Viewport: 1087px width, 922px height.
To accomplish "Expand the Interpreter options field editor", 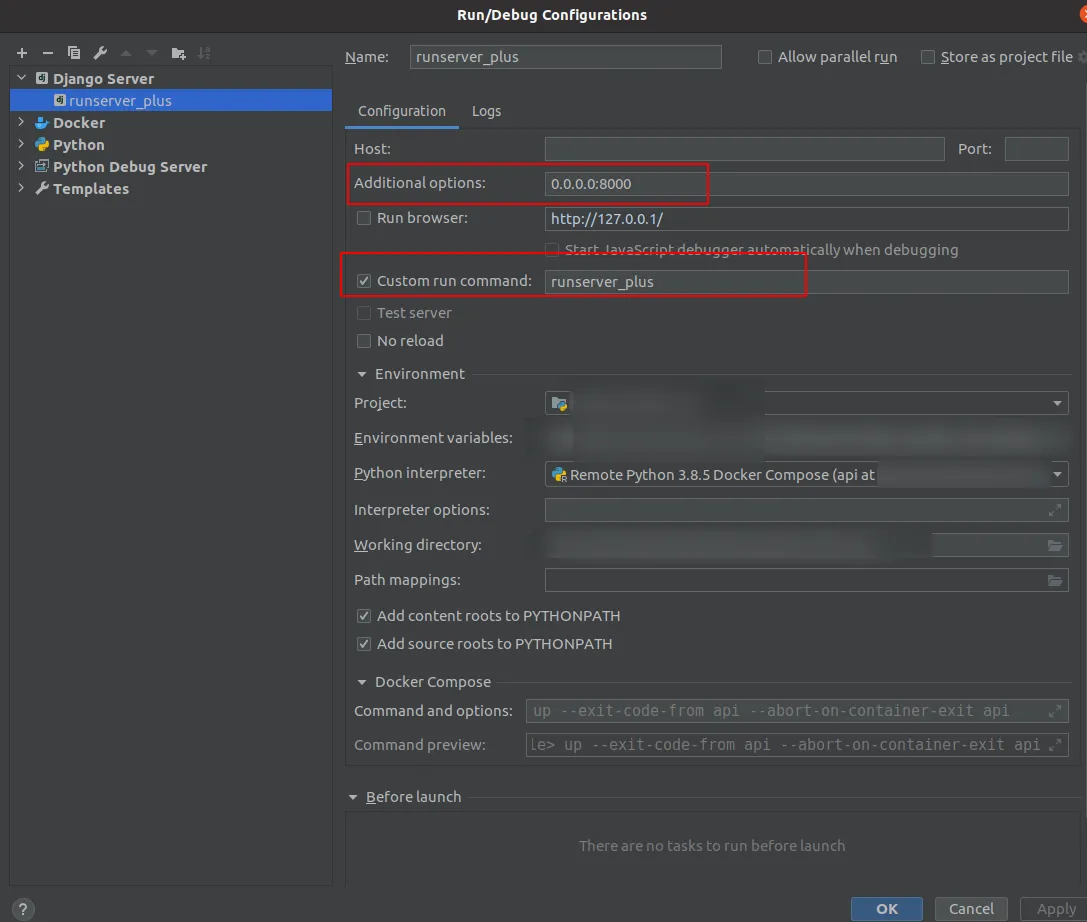I will tap(1054, 510).
